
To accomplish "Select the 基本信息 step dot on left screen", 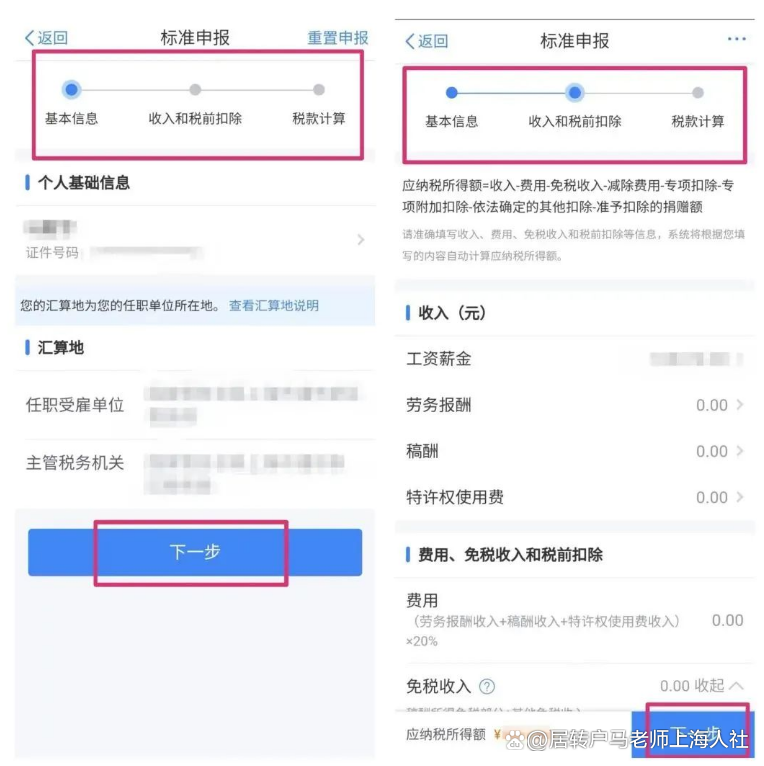I will (71, 89).
